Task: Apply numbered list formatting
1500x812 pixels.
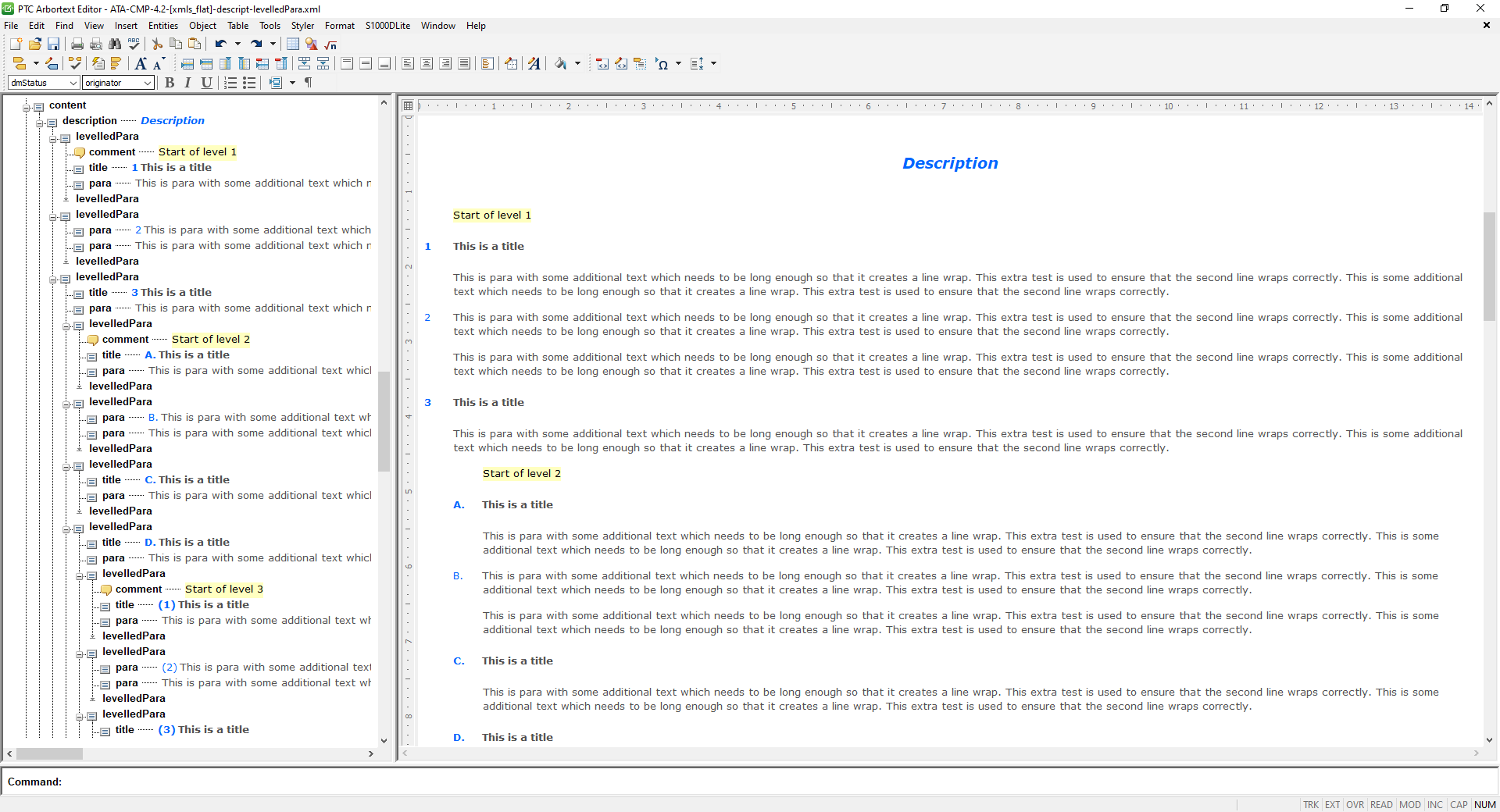Action: tap(230, 83)
